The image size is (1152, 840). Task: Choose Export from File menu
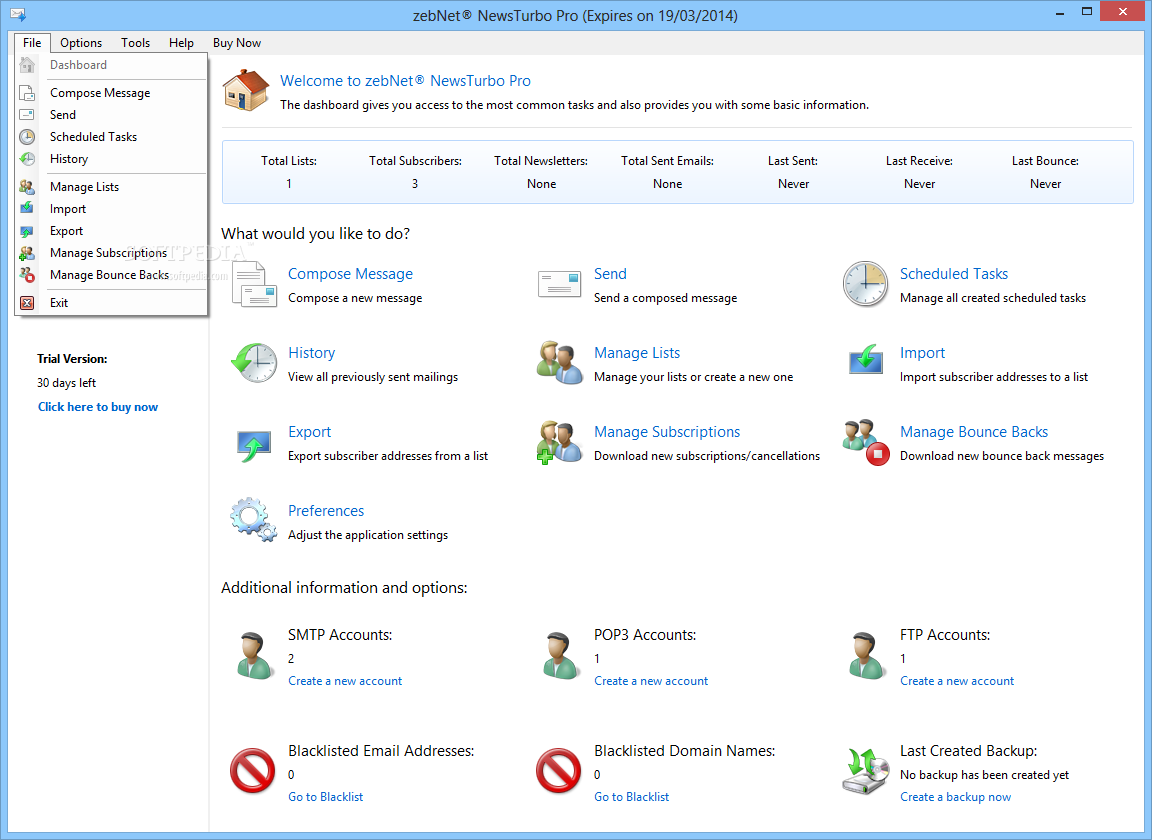point(111,231)
